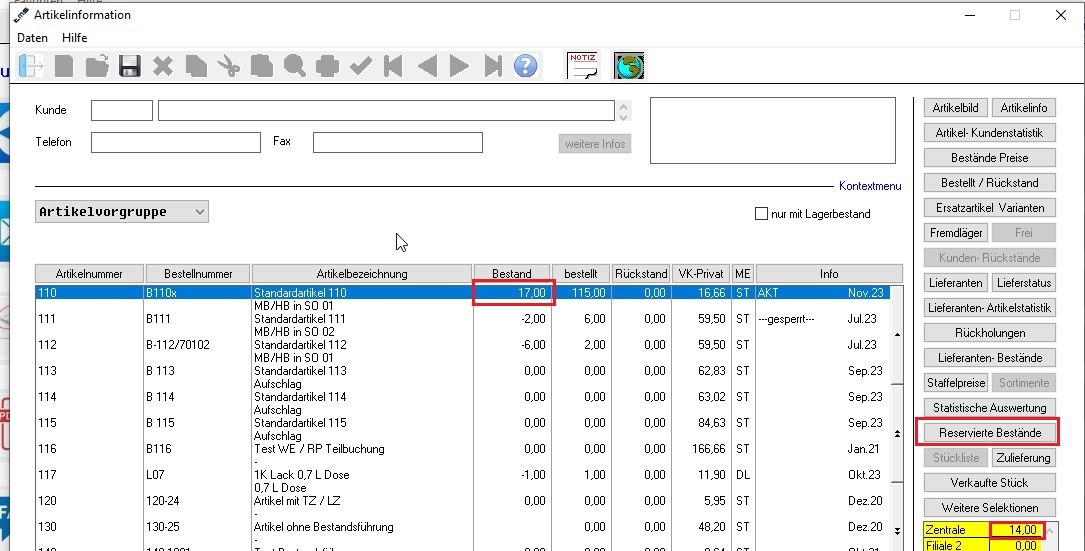Click the paste clipboard toolbar icon
The height and width of the screenshot is (551, 1085).
click(262, 66)
